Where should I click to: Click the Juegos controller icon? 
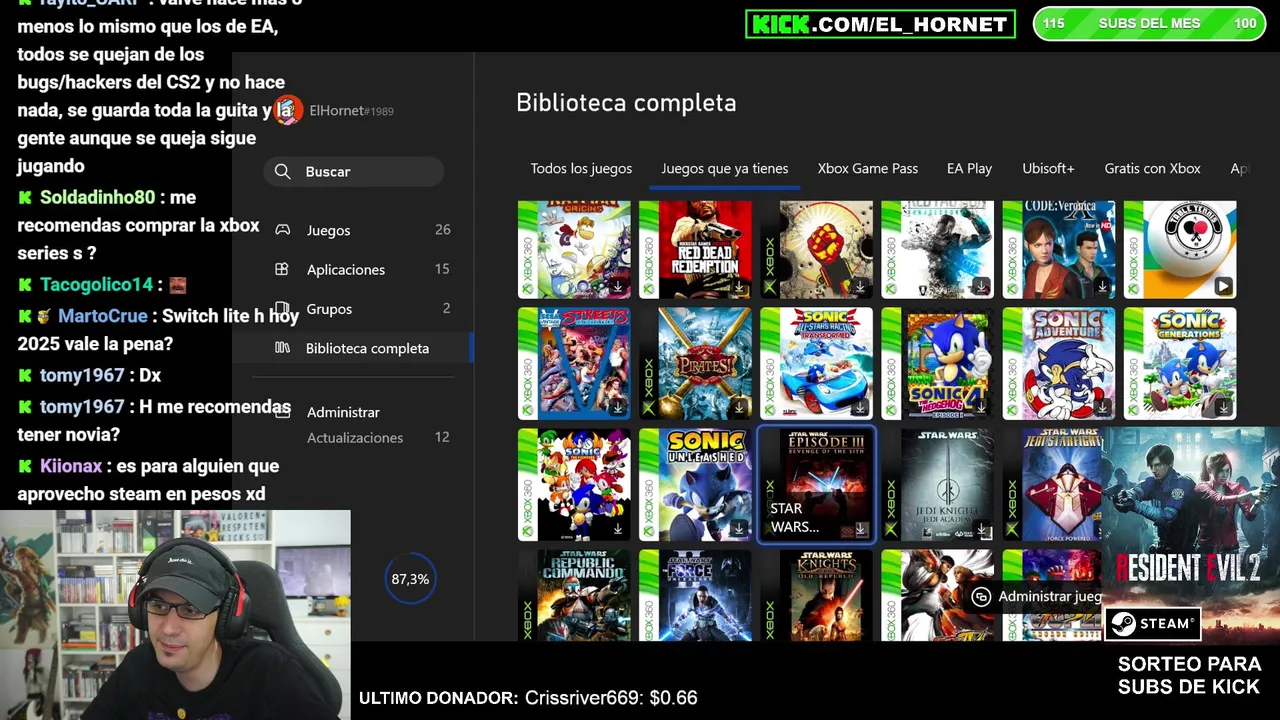pos(283,230)
